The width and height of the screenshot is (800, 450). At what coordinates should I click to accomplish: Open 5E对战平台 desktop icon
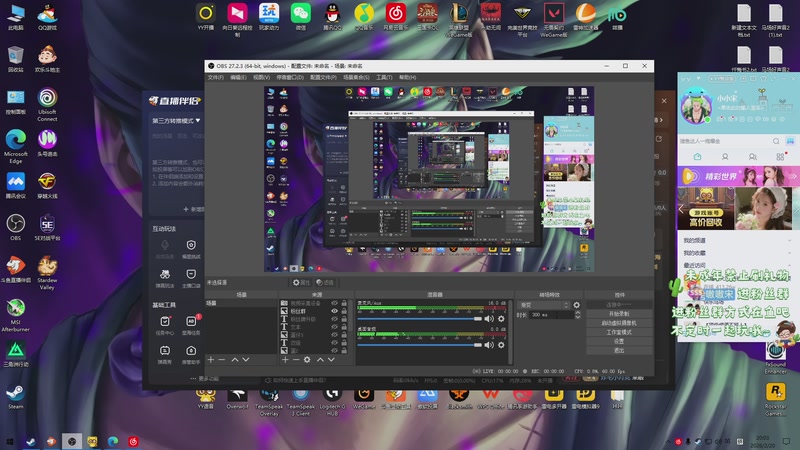[47, 227]
